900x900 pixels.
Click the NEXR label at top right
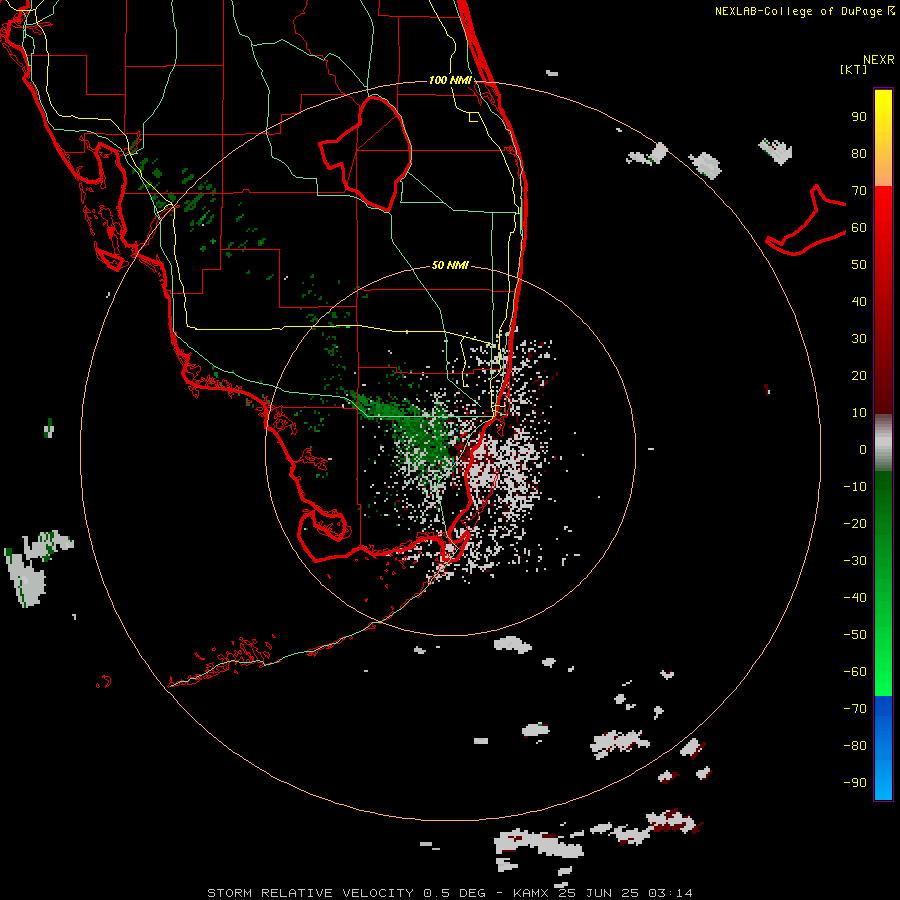(x=879, y=60)
